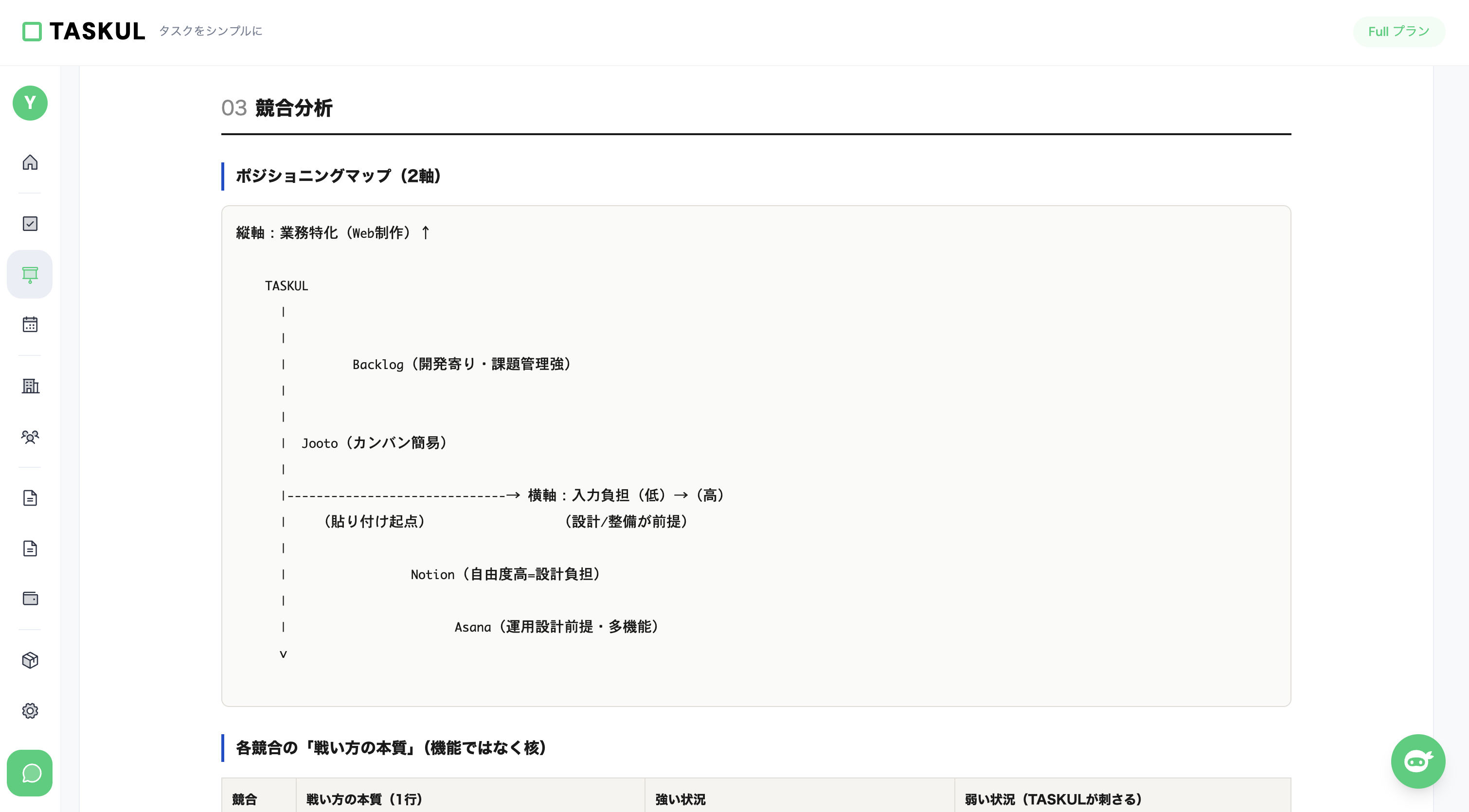Open the Home view in the sidebar

(x=30, y=163)
